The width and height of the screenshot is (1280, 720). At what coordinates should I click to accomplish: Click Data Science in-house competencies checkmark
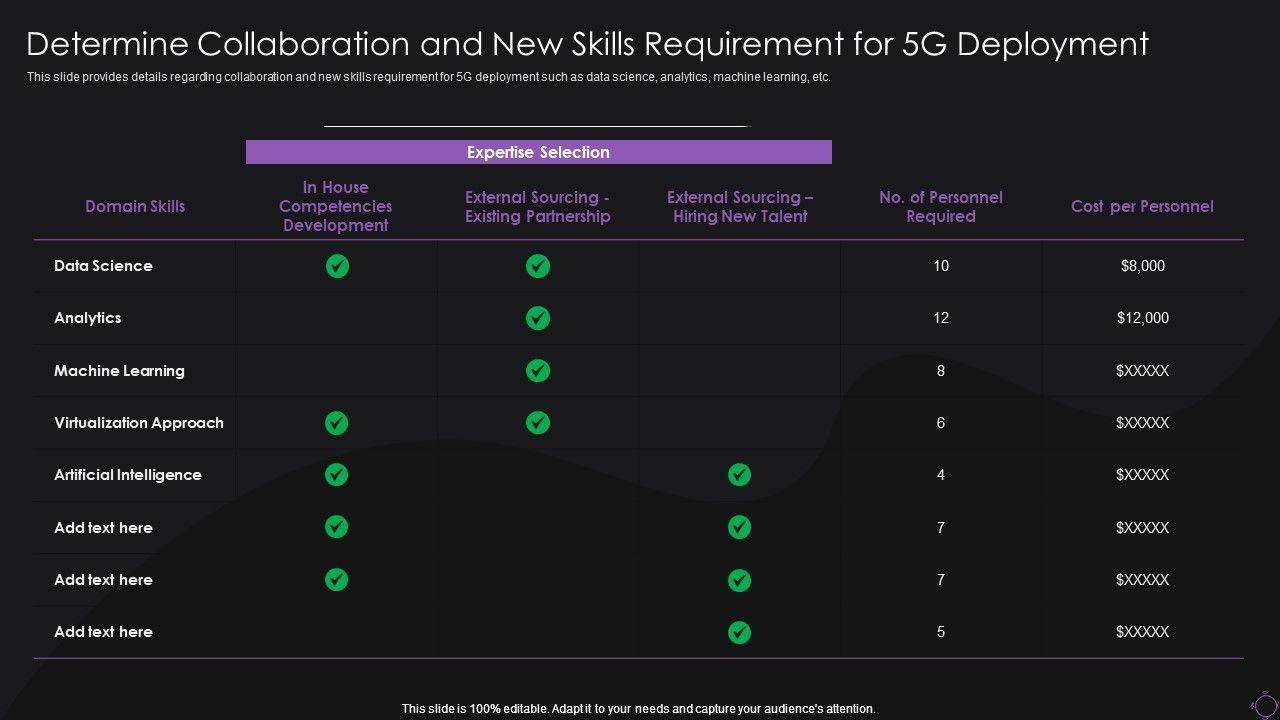click(x=337, y=266)
